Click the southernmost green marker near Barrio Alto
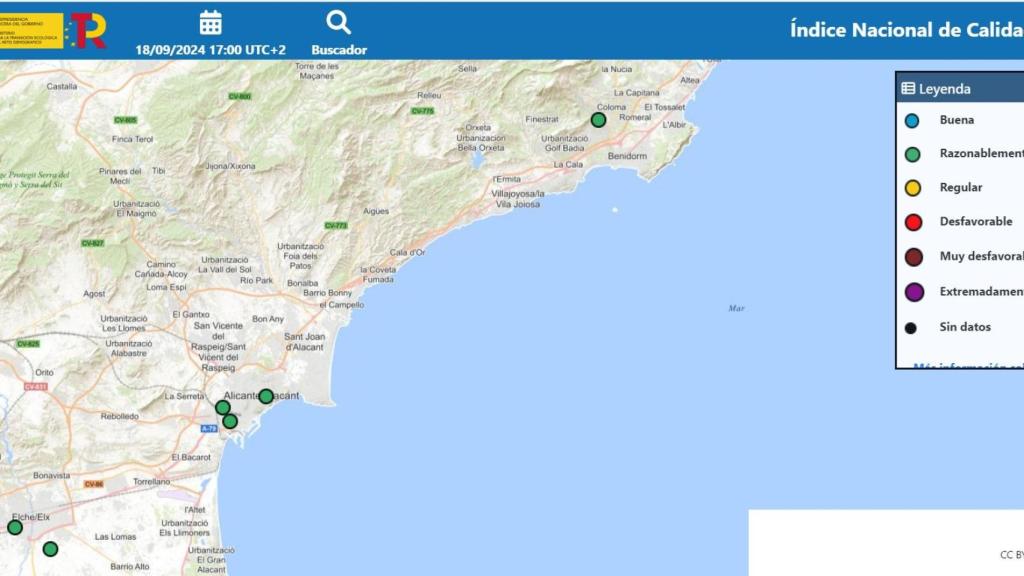The width and height of the screenshot is (1024, 576). click(49, 549)
